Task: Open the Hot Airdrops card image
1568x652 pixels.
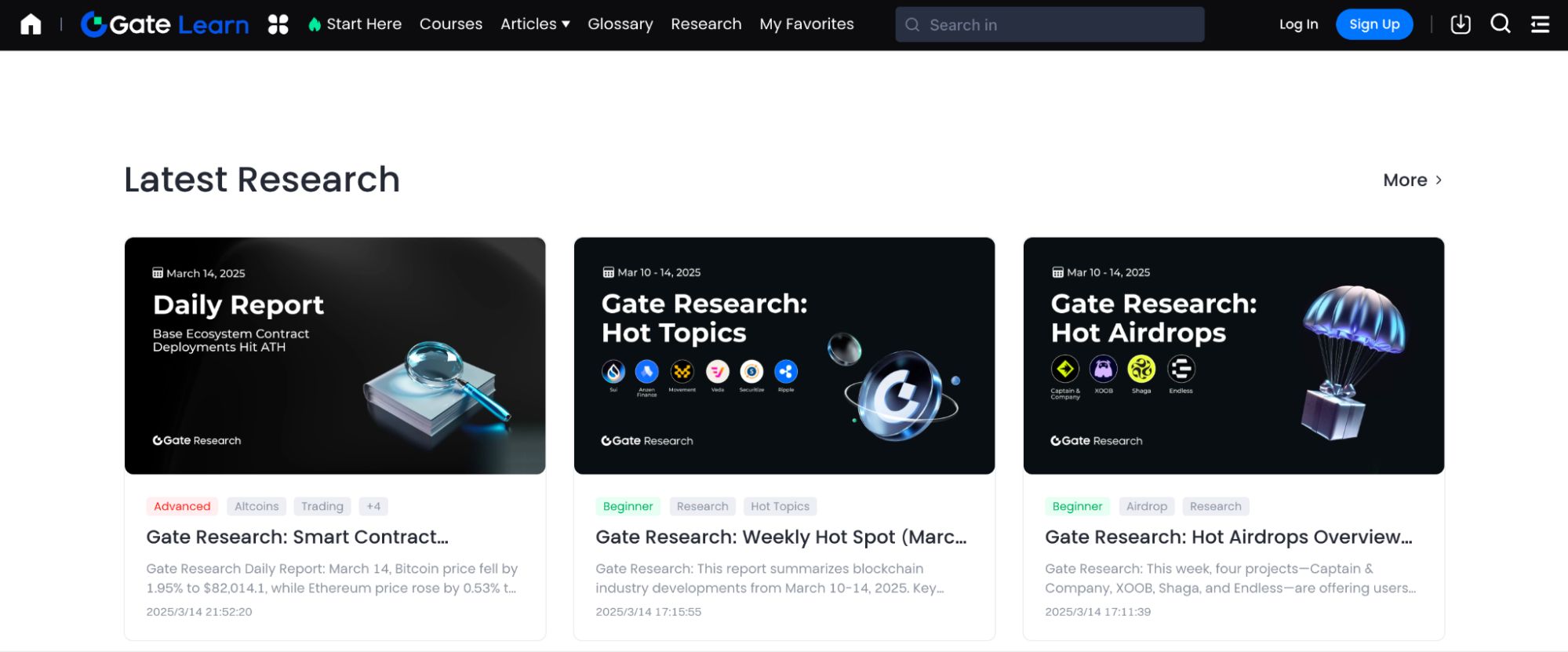Action: click(1233, 355)
